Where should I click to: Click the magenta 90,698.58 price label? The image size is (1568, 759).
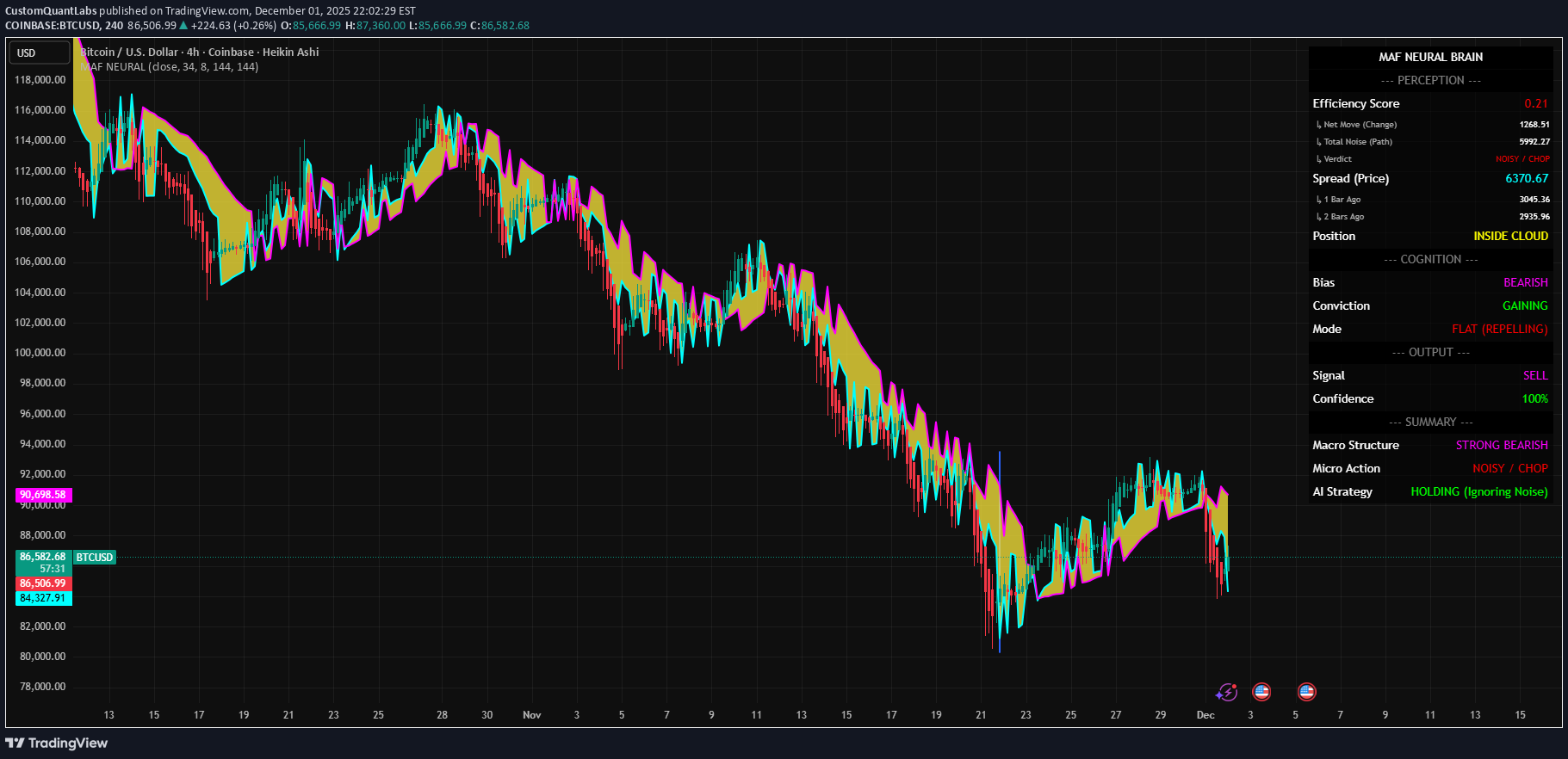pos(43,495)
